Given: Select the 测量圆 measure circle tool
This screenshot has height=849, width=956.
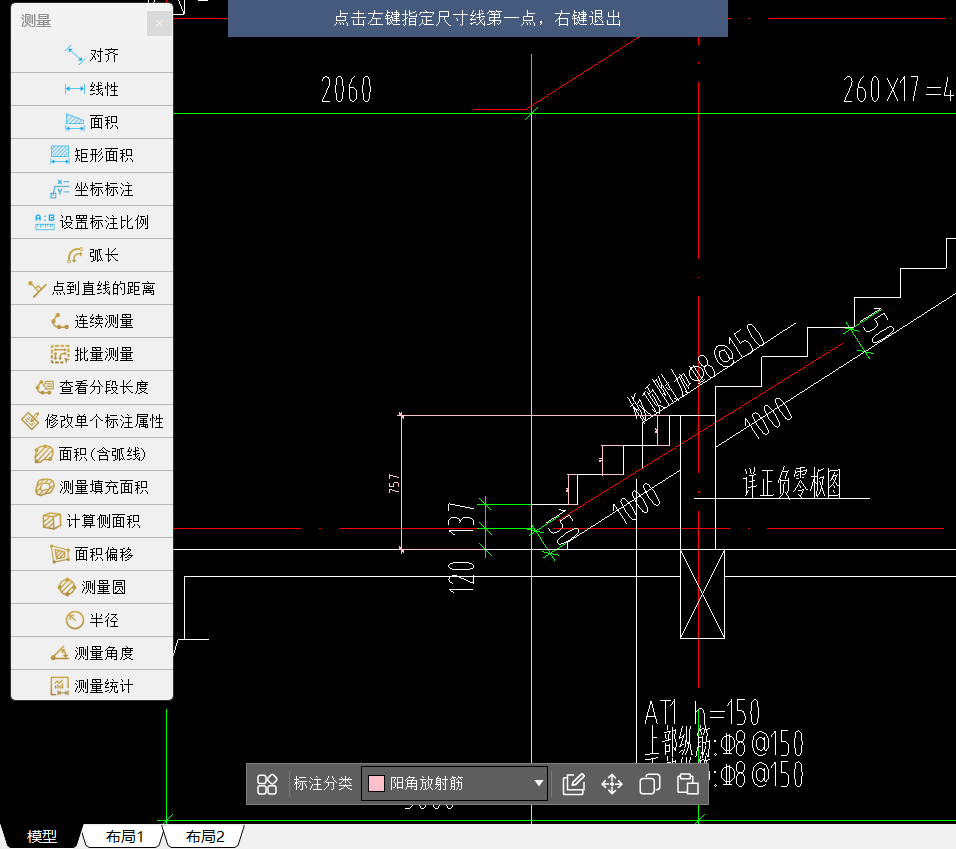Looking at the screenshot, I should [92, 587].
